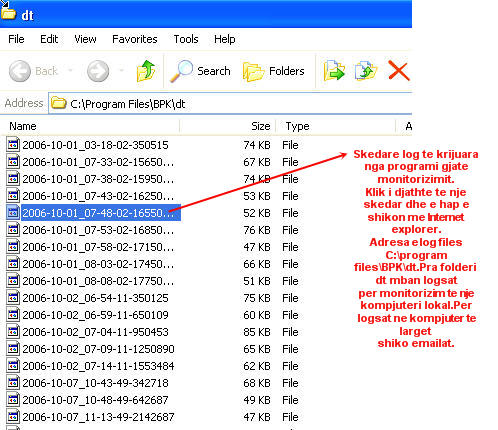
Task: Sort files by the Size column header
Action: pos(228,126)
